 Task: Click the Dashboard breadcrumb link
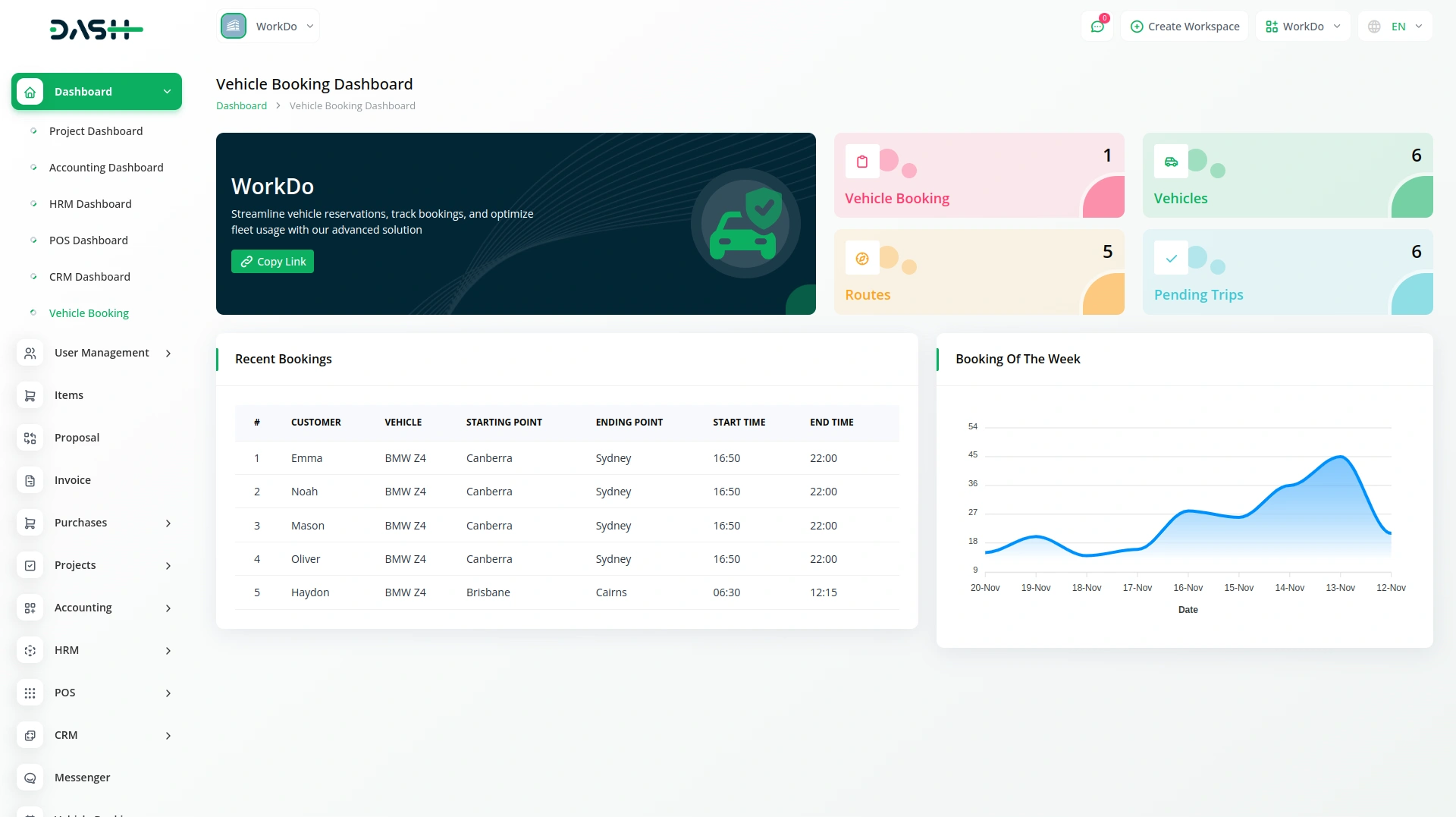click(241, 105)
